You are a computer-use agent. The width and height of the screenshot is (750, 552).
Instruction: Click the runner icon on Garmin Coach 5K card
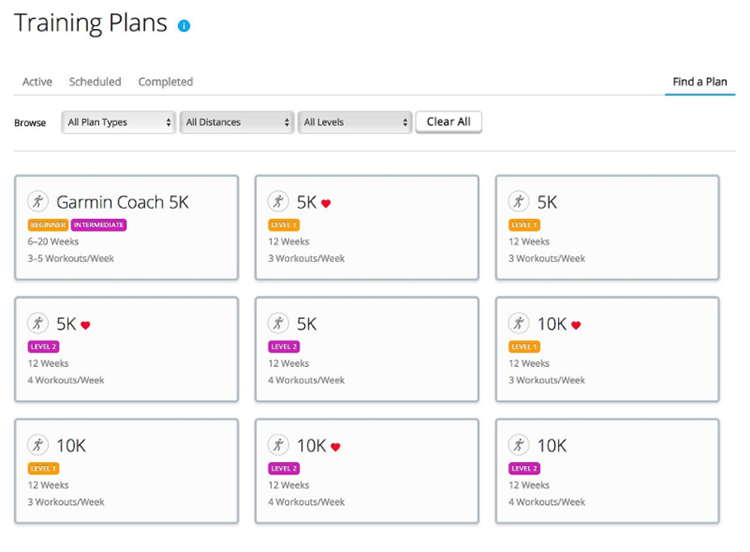click(38, 201)
